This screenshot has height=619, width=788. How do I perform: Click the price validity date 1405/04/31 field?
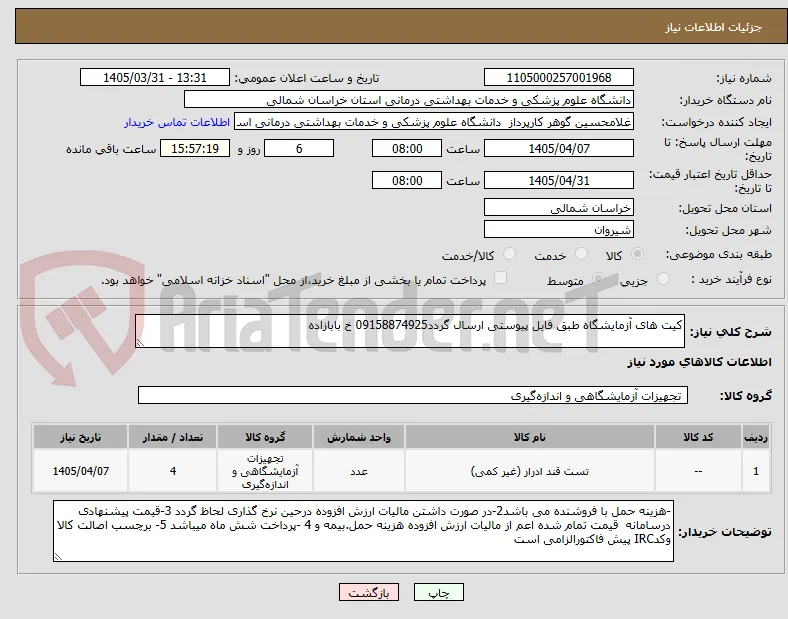click(x=559, y=180)
